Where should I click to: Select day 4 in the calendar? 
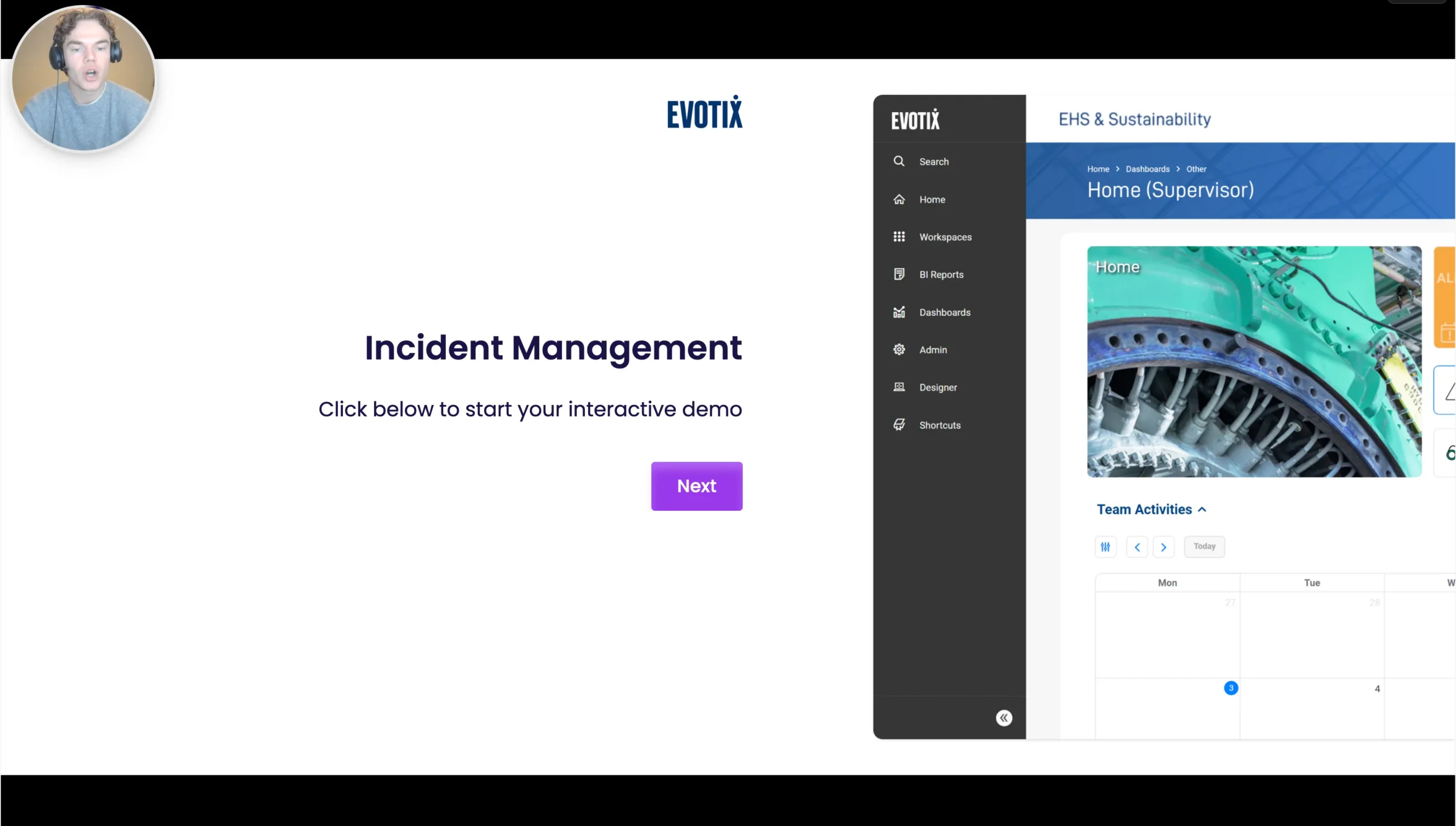pyautogui.click(x=1377, y=688)
